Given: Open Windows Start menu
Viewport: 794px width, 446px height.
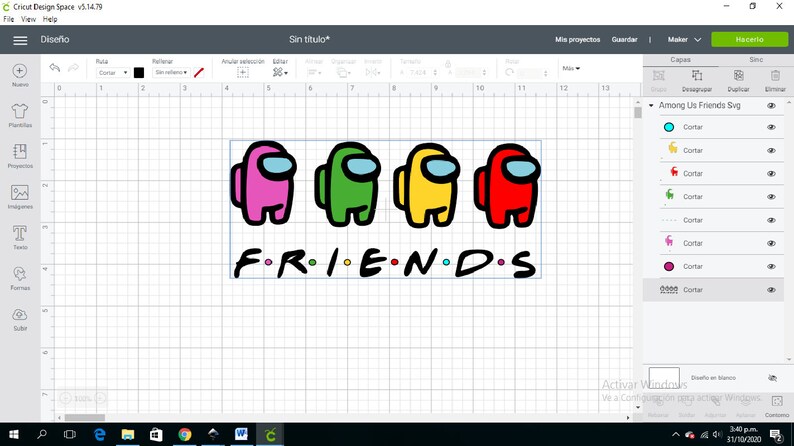Looking at the screenshot, I should [x=14, y=434].
